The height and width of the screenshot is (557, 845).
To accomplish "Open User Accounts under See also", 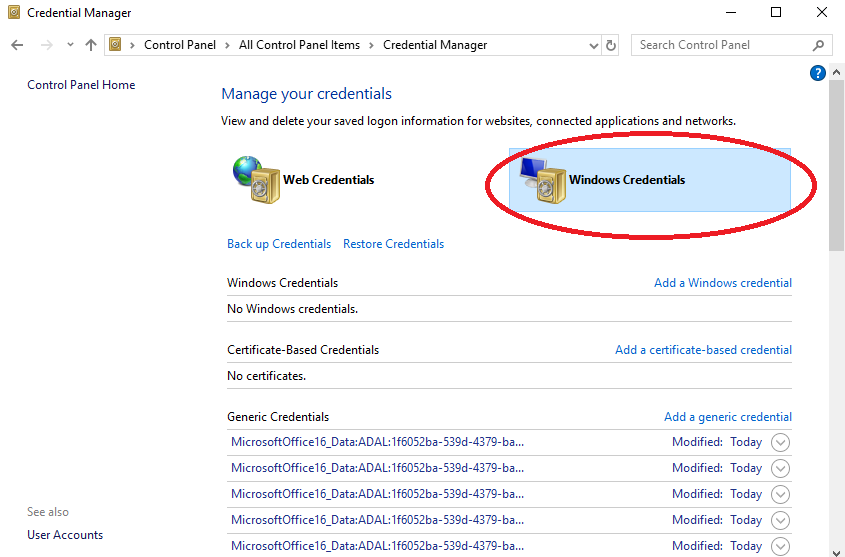I will pyautogui.click(x=65, y=535).
